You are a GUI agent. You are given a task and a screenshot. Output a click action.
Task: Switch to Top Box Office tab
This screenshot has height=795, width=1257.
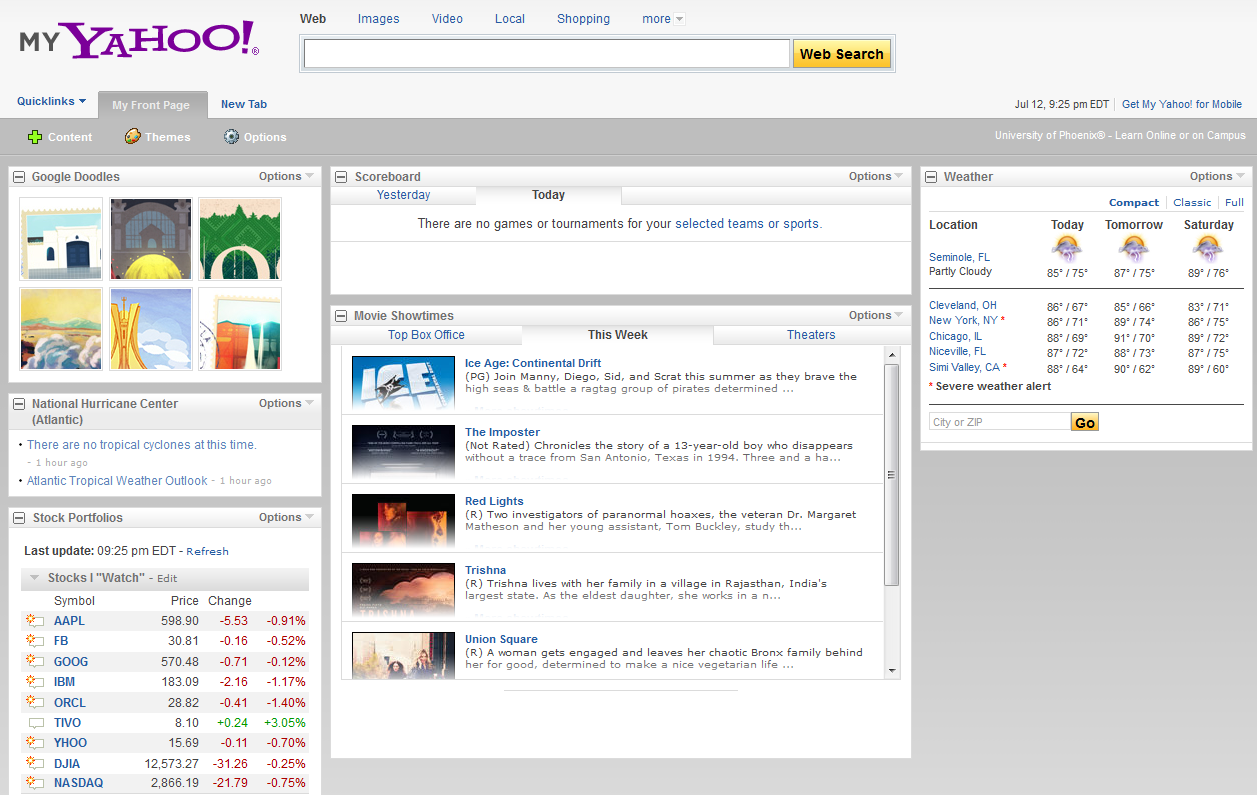(426, 335)
